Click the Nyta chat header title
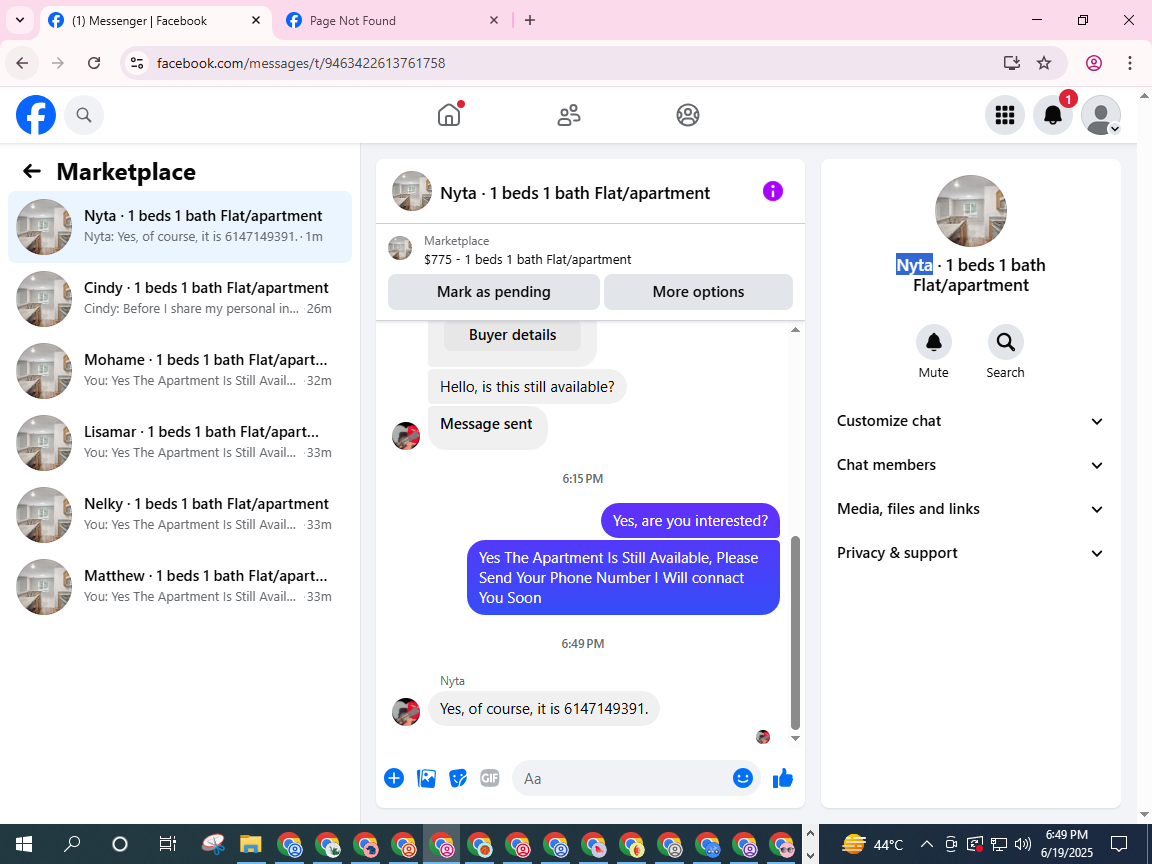The image size is (1152, 864). [x=575, y=193]
